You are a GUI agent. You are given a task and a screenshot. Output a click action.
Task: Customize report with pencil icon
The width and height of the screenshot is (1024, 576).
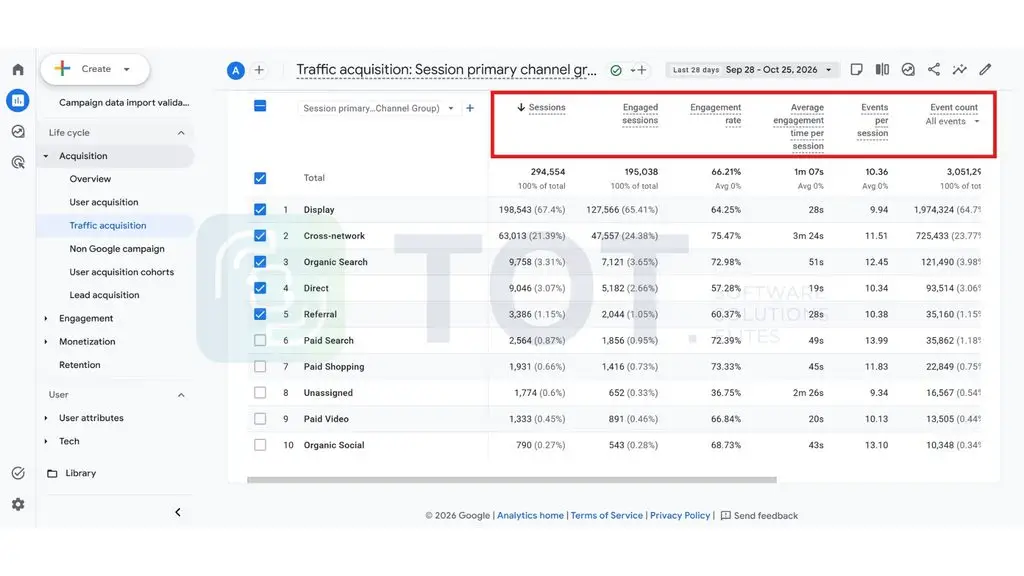click(985, 69)
